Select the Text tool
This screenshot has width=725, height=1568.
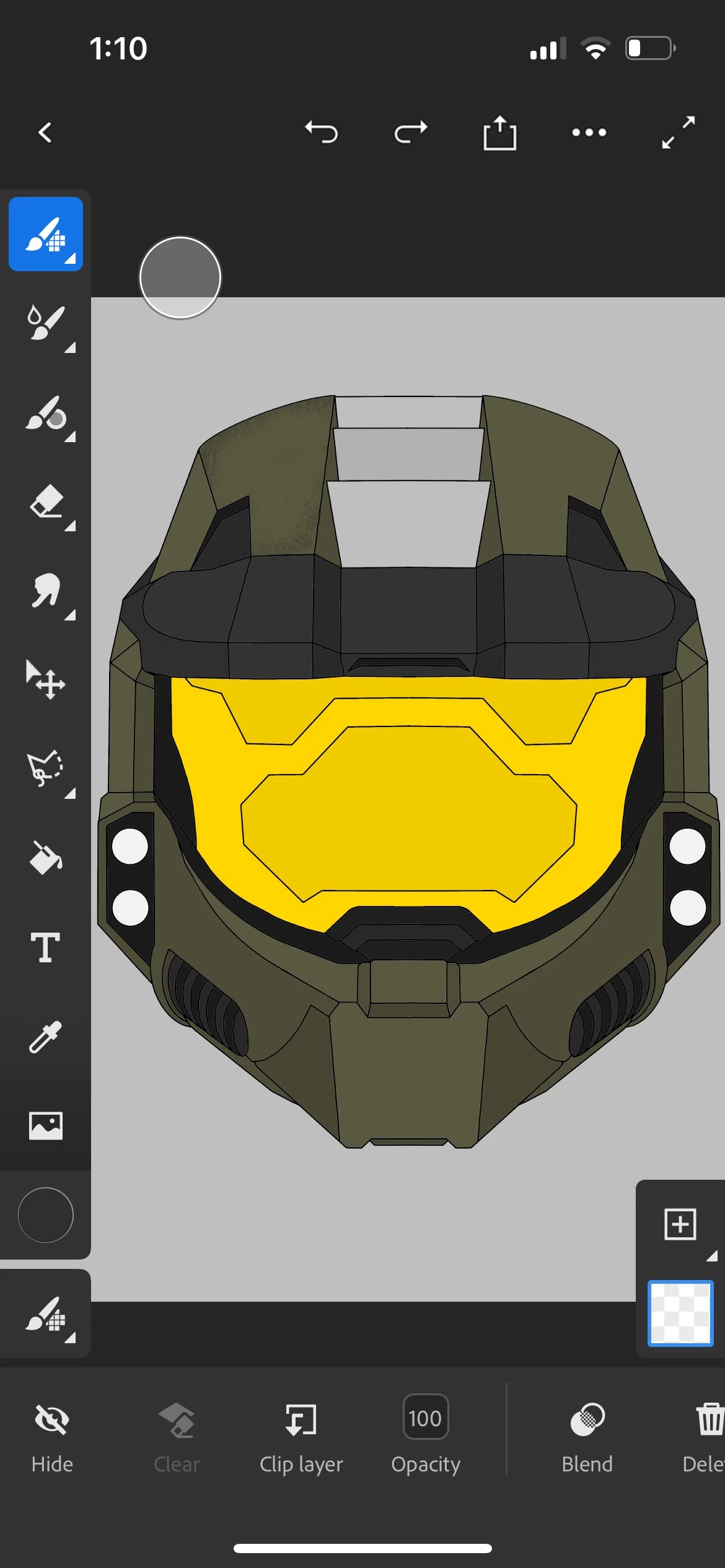[46, 947]
